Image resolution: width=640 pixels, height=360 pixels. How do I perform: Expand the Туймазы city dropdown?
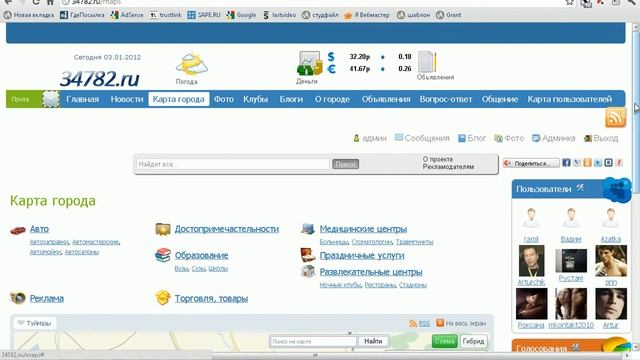click(x=35, y=323)
